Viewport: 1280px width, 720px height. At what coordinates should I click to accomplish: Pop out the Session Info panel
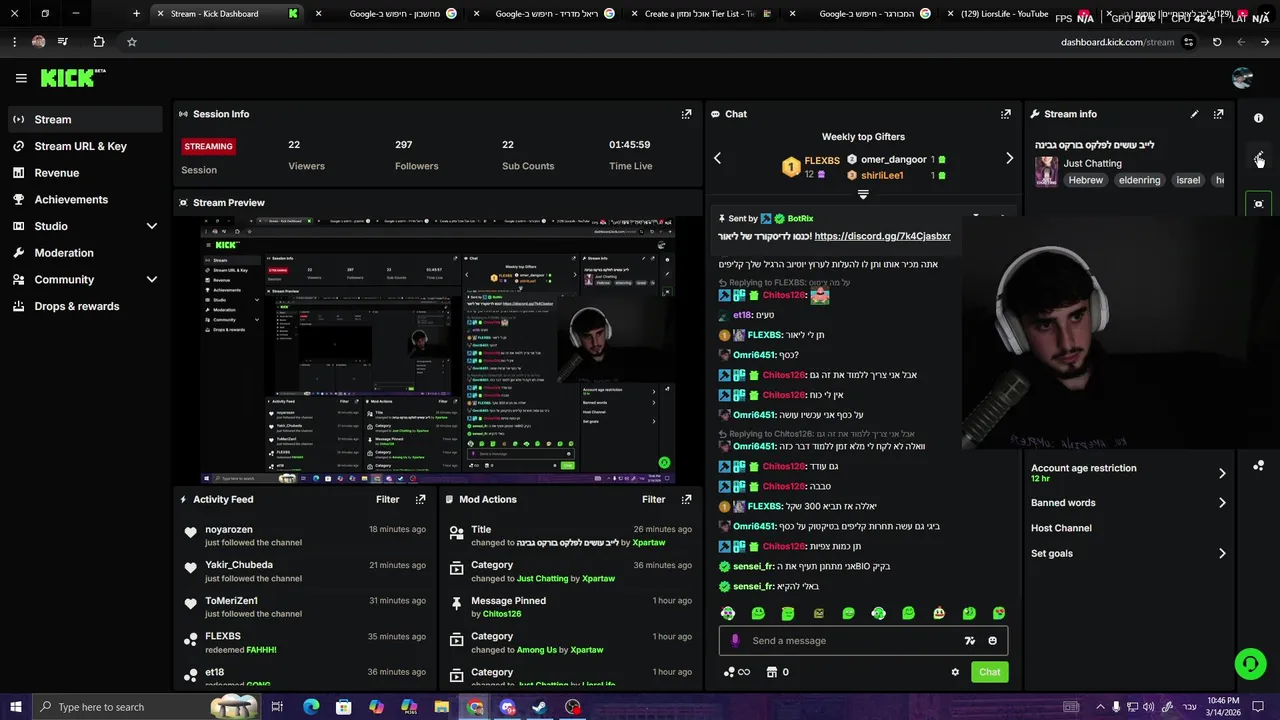[x=686, y=114]
